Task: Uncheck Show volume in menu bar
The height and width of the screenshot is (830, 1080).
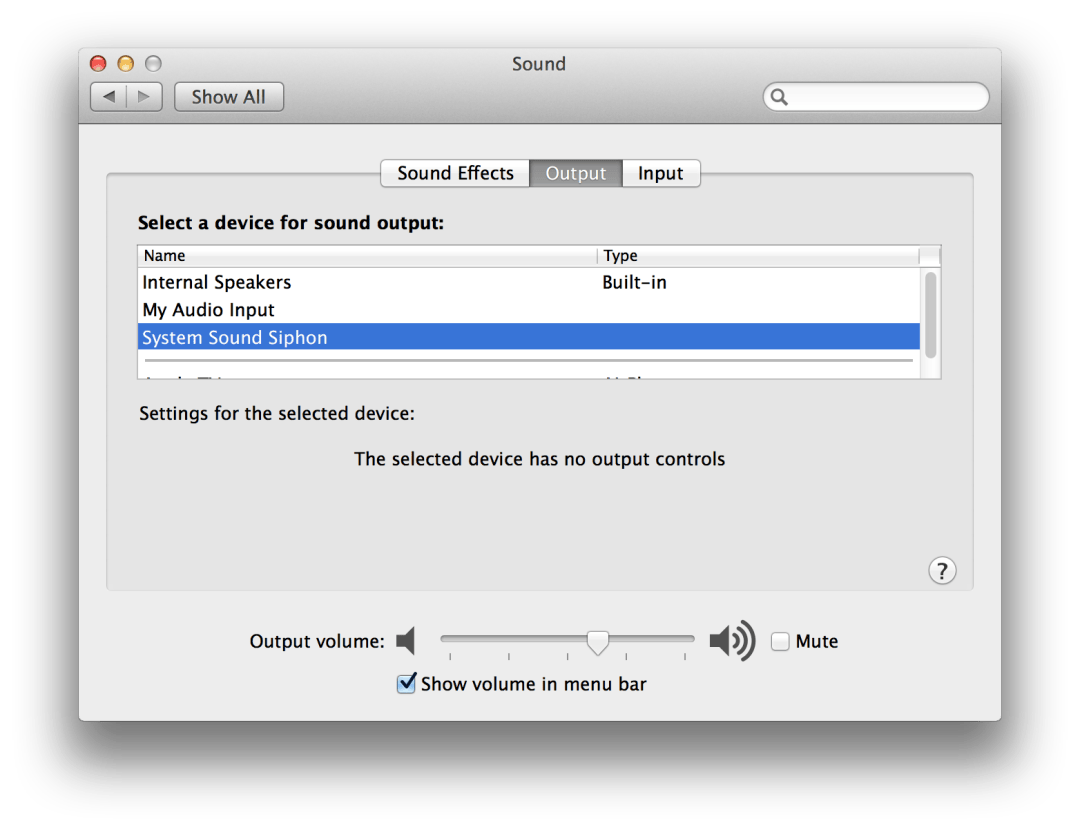Action: pyautogui.click(x=406, y=683)
